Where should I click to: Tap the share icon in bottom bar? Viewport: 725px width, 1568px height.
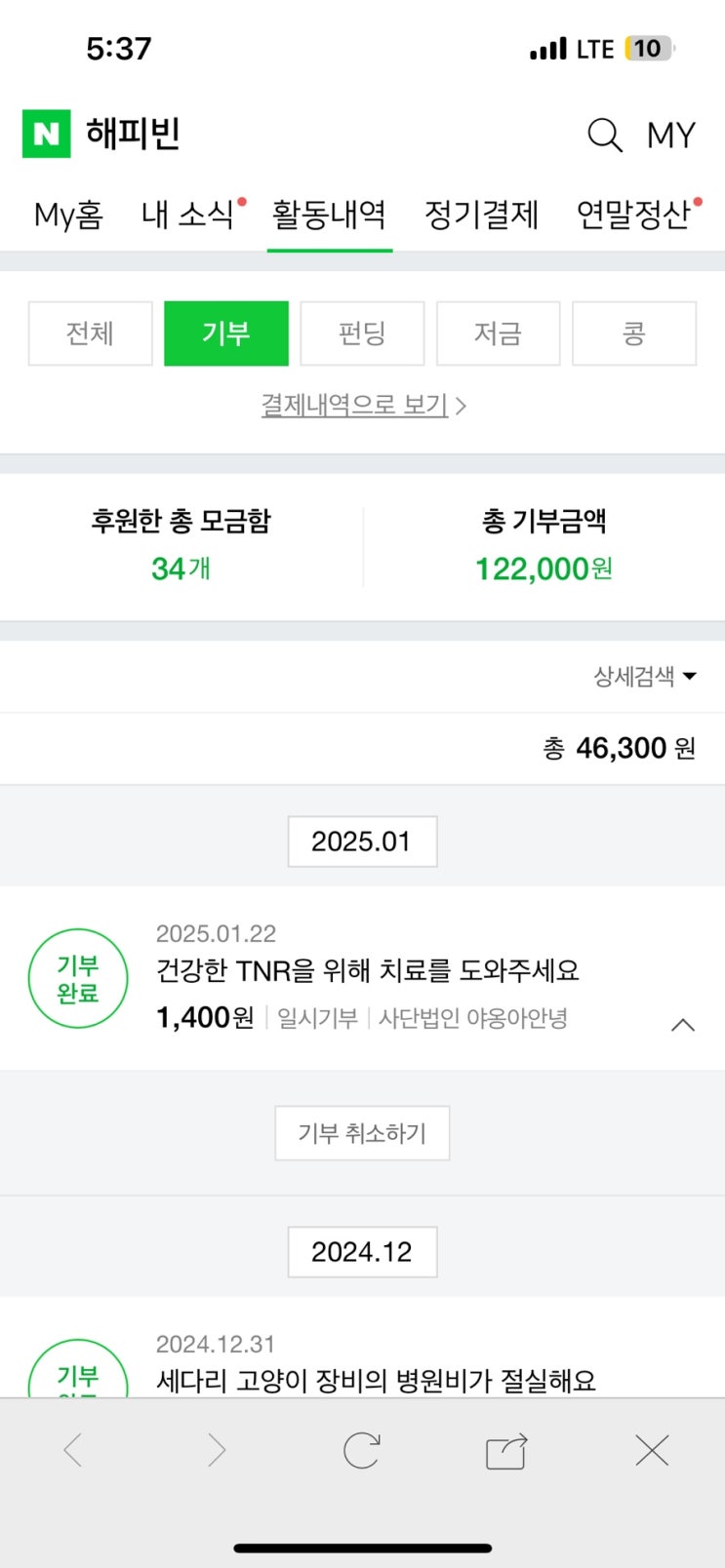(506, 1451)
